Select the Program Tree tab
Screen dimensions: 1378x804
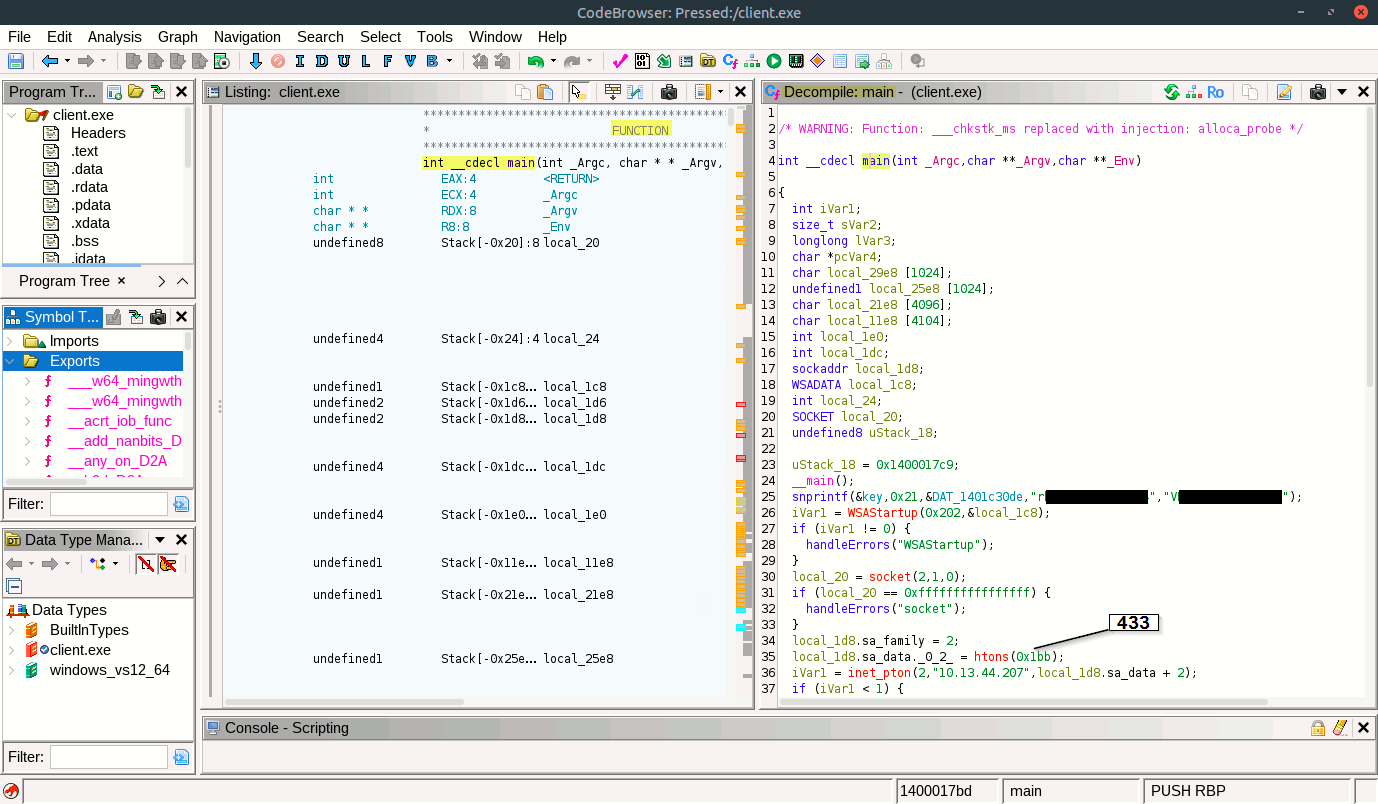point(64,281)
